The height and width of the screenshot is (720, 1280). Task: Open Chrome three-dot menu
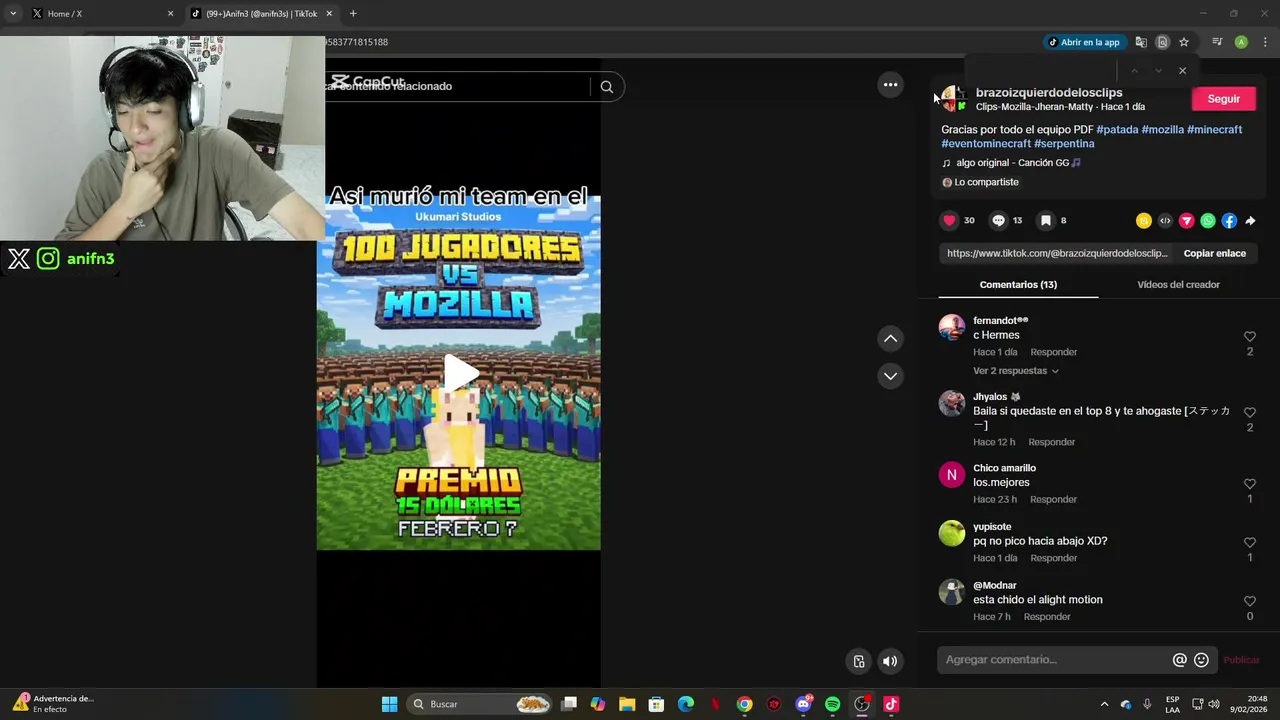[1265, 42]
